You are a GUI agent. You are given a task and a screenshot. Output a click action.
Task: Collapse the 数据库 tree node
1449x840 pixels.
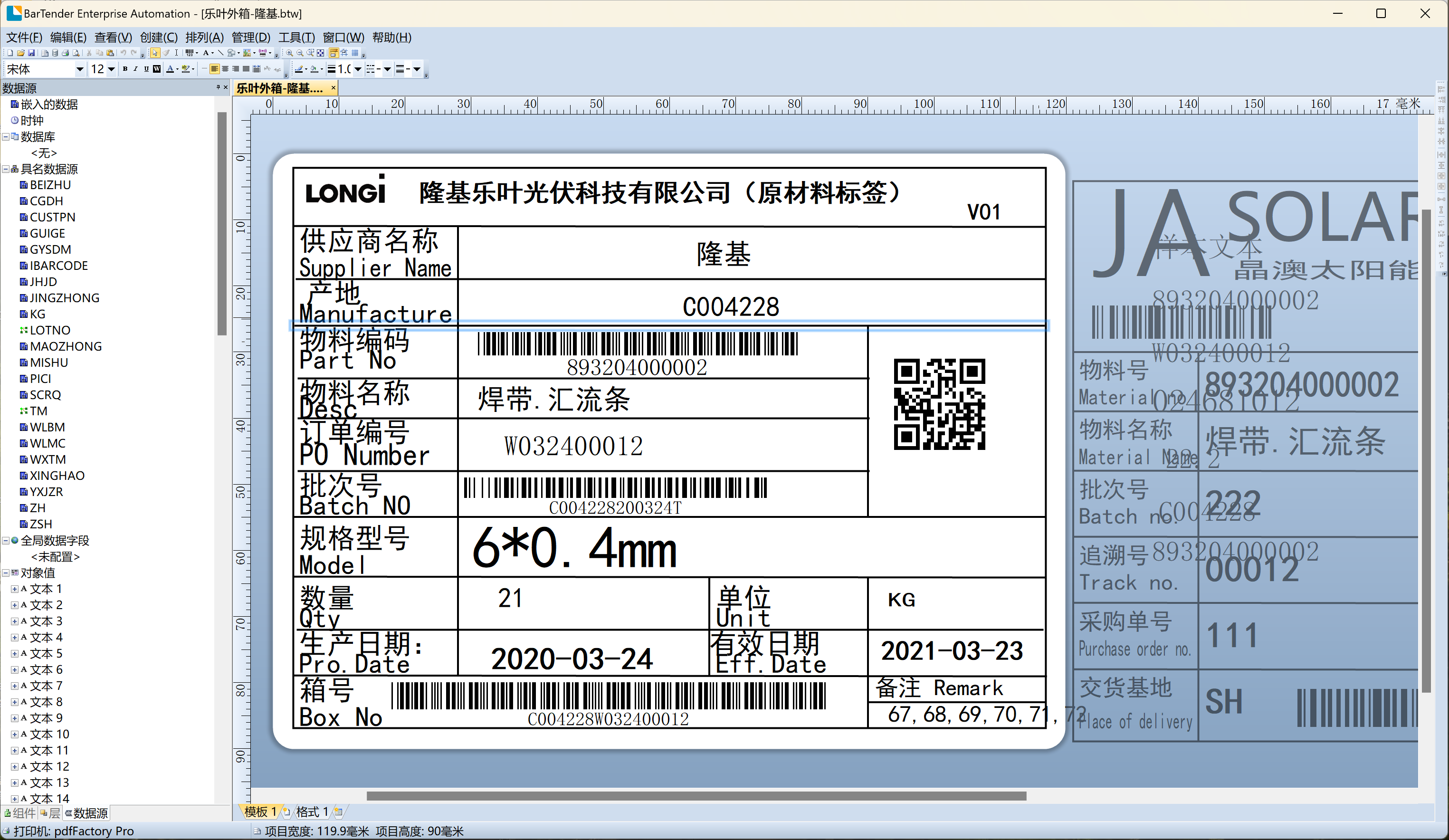5,137
